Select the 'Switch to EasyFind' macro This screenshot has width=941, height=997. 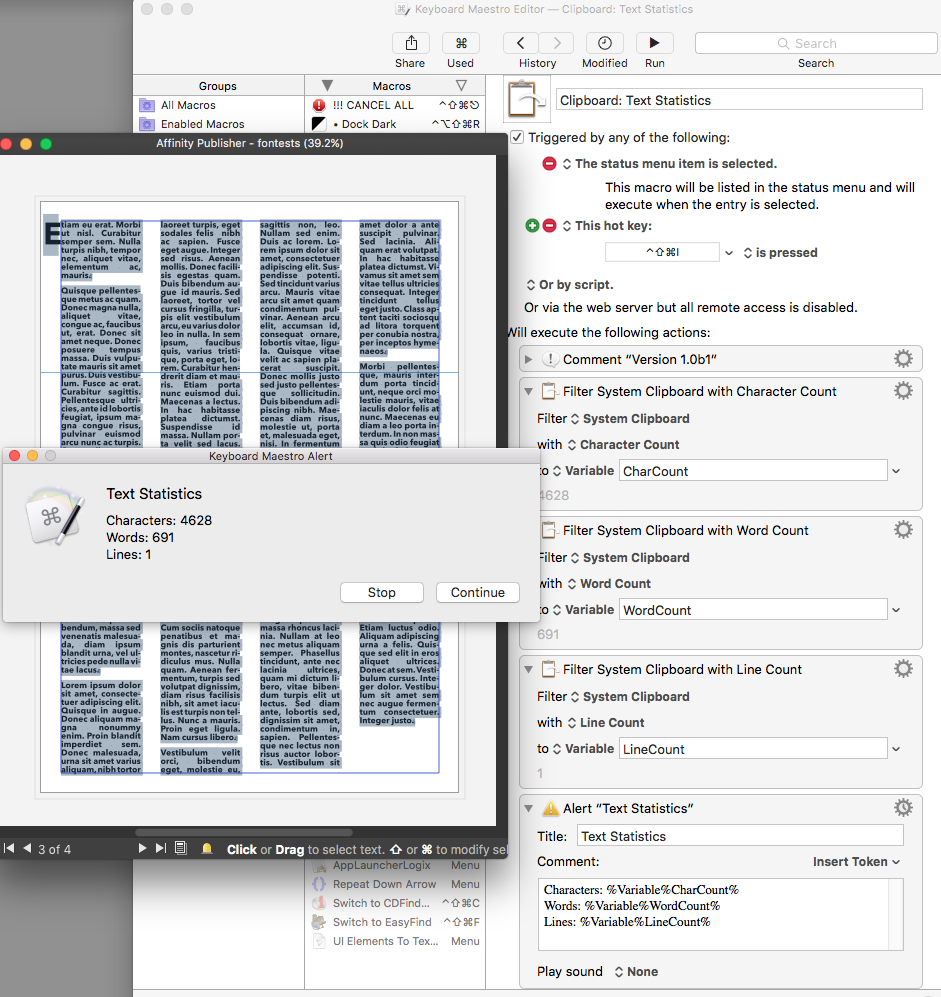pos(395,922)
